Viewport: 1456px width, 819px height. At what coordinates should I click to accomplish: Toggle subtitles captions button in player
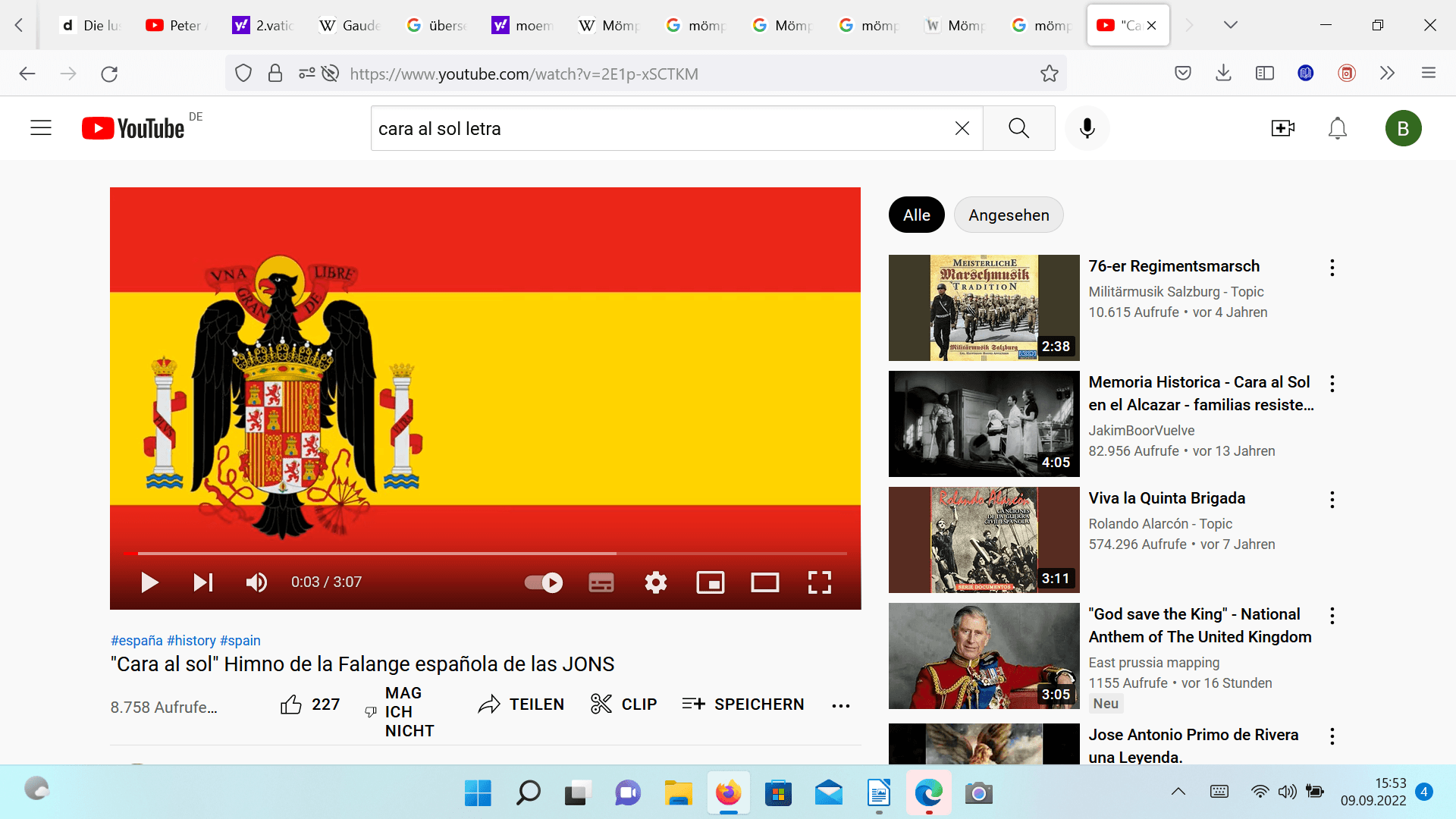[601, 582]
